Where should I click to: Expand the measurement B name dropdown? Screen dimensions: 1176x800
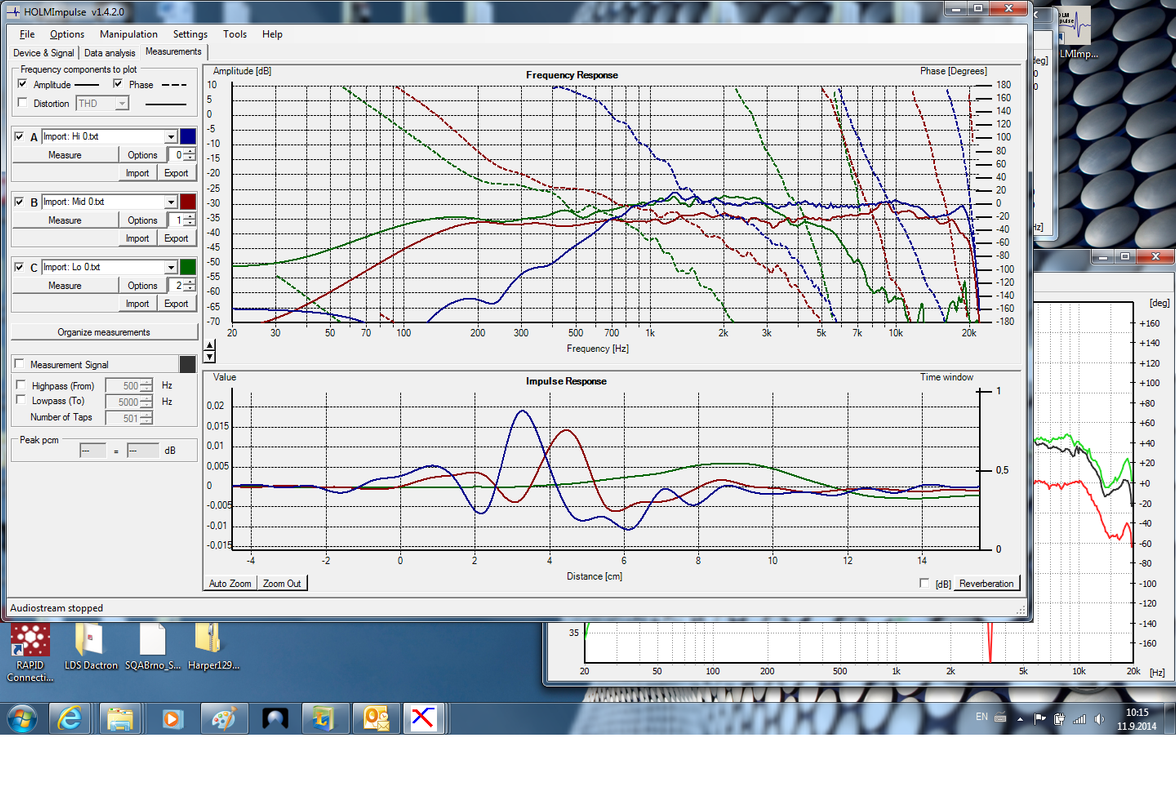coord(171,202)
